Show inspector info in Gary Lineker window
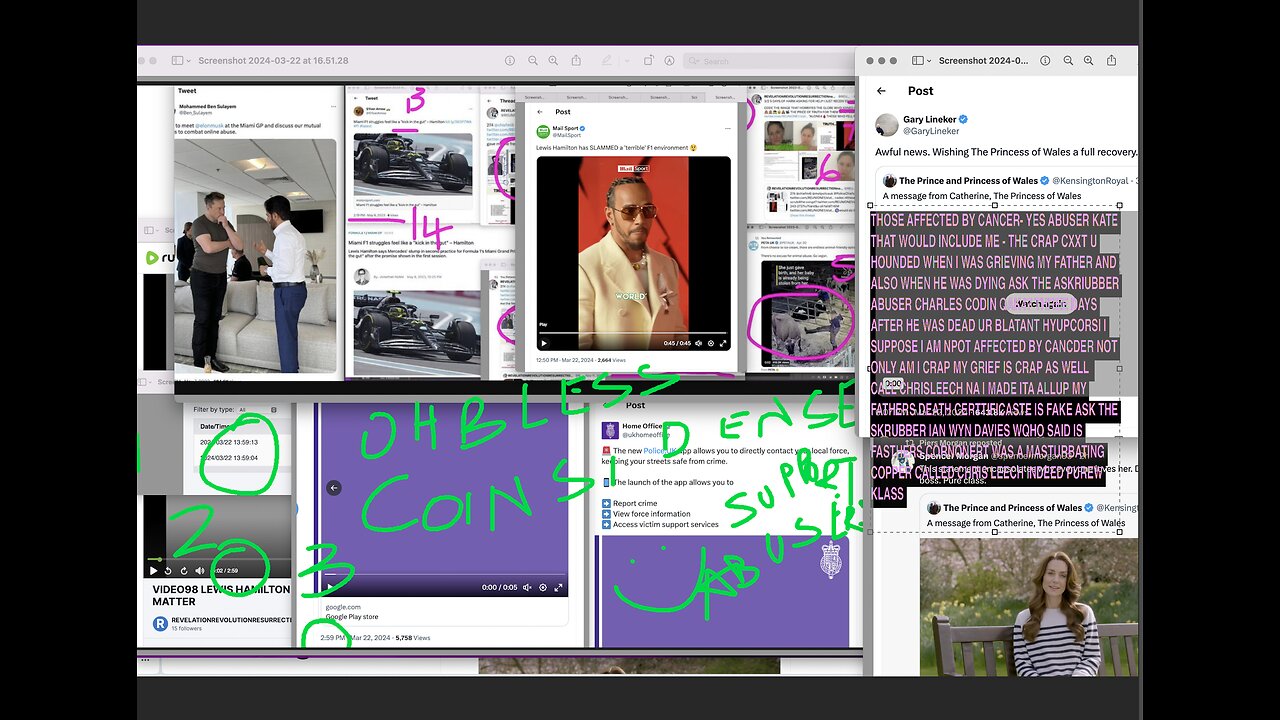This screenshot has width=1280, height=720. click(x=1045, y=60)
